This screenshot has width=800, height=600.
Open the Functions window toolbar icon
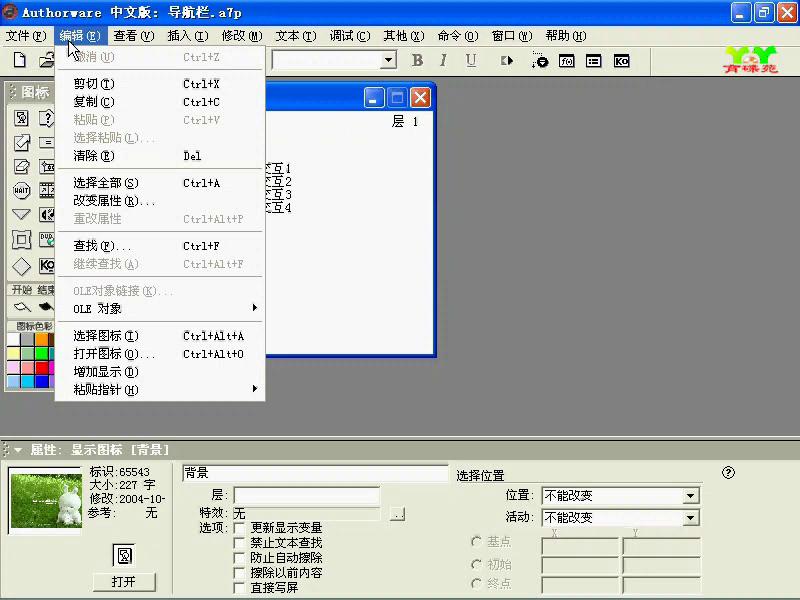(x=567, y=61)
